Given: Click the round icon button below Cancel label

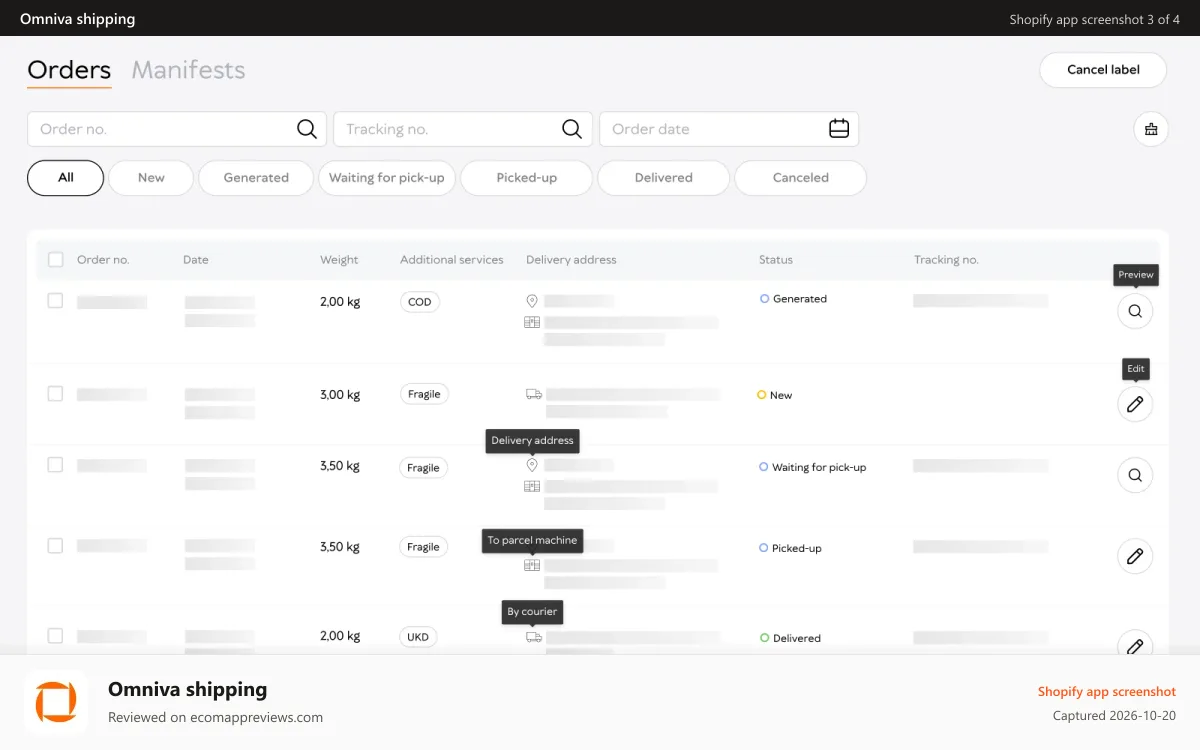Looking at the screenshot, I should 1151,129.
